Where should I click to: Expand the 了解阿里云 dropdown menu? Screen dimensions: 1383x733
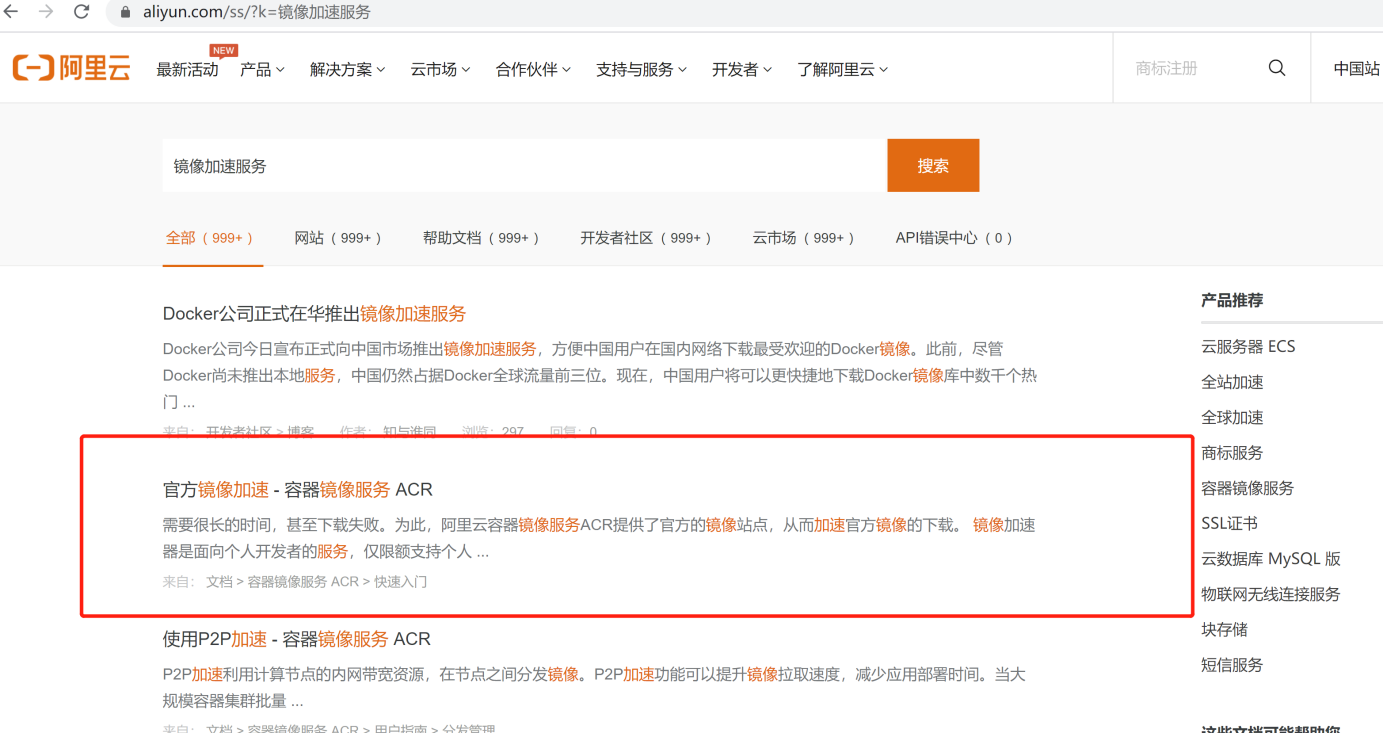pyautogui.click(x=842, y=69)
